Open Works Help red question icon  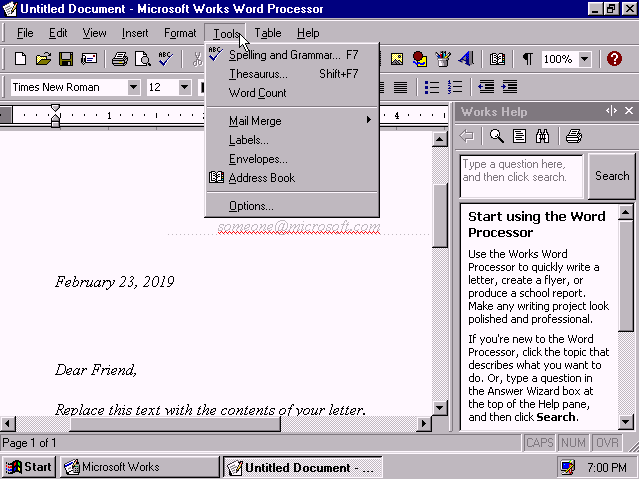pos(614,59)
